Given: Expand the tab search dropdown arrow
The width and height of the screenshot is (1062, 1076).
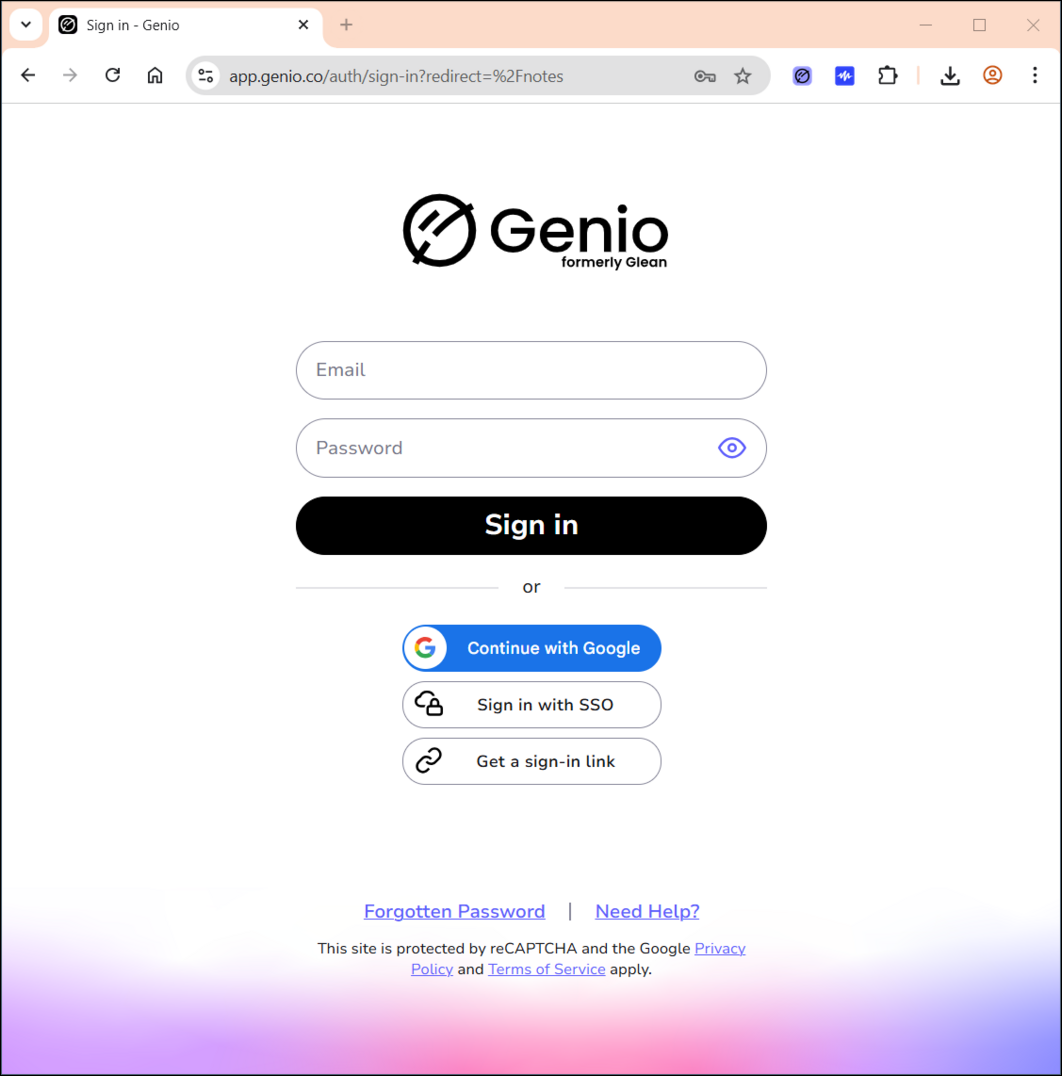Looking at the screenshot, I should (26, 25).
